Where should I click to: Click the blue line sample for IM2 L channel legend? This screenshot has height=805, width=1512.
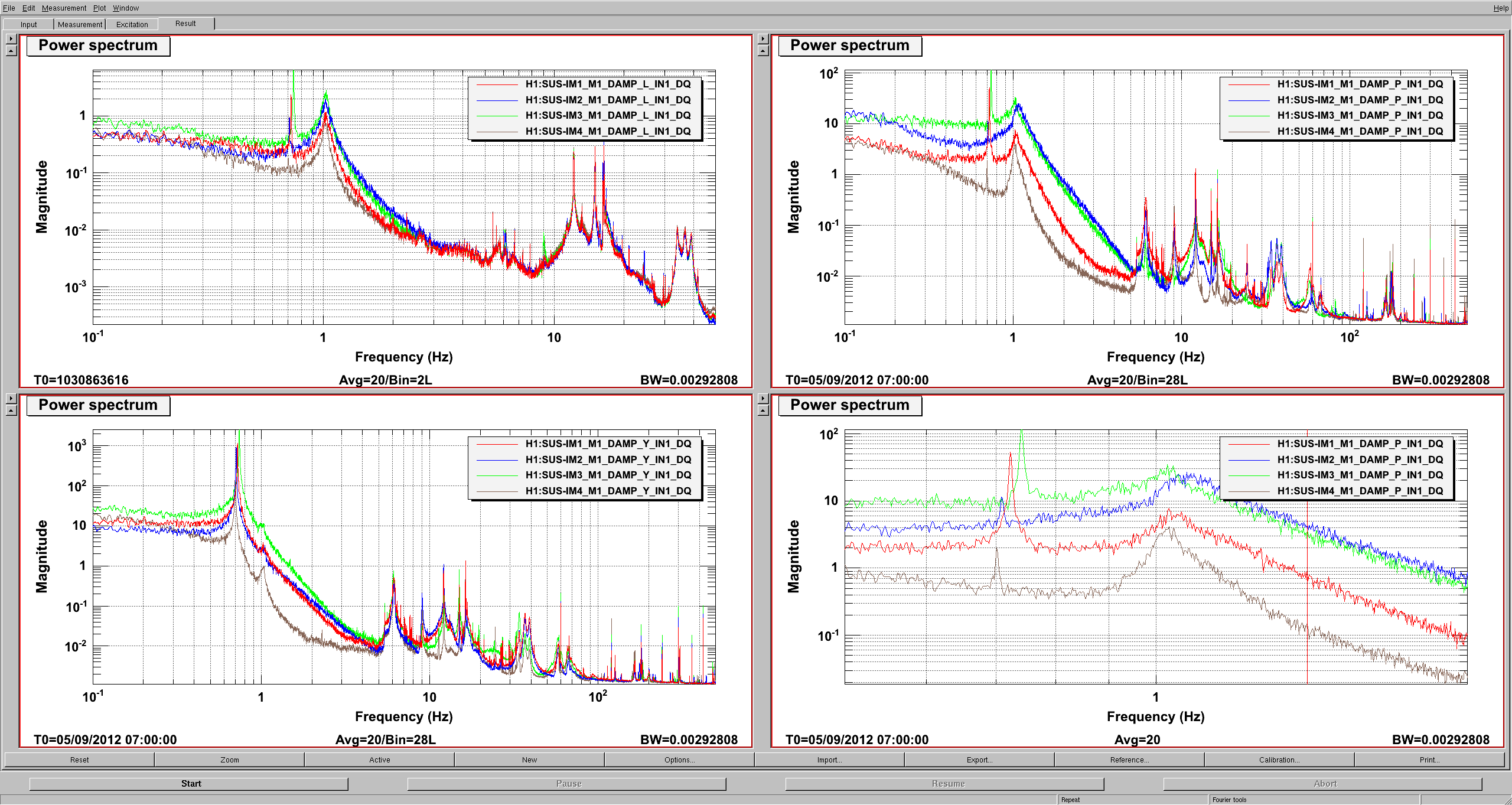click(497, 100)
